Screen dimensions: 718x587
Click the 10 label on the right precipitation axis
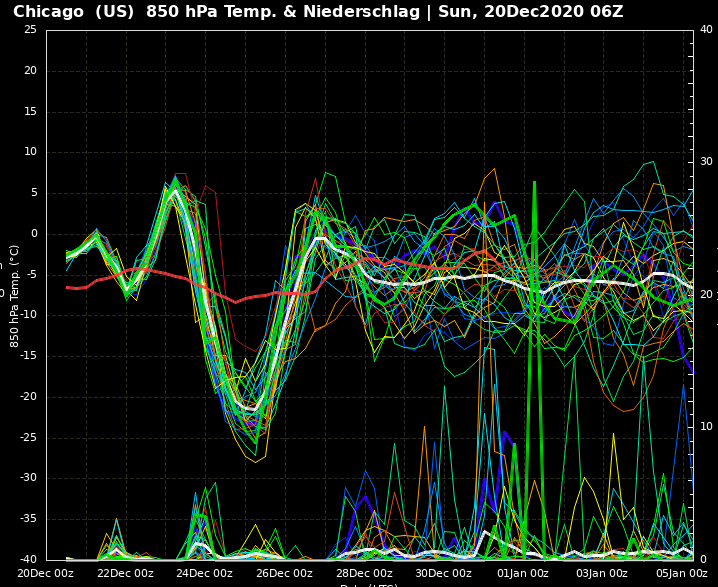[706, 427]
